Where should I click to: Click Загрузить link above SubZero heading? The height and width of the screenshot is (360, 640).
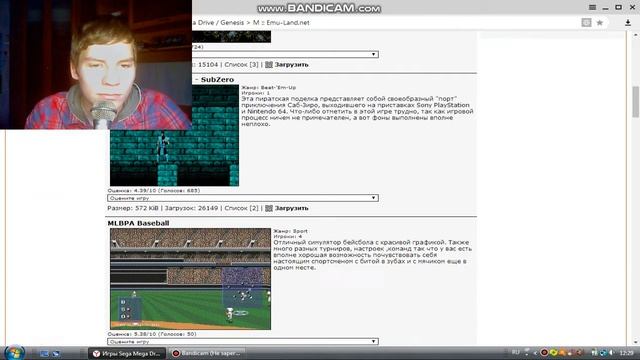291,64
